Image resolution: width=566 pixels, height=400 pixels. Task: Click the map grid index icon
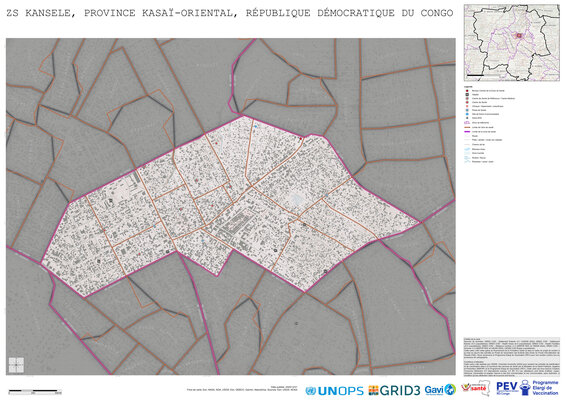(16, 365)
